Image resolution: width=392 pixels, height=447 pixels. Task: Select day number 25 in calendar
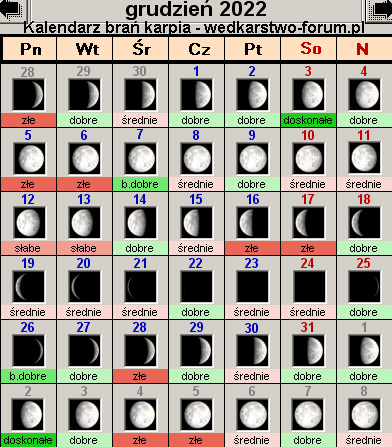pyautogui.click(x=363, y=263)
